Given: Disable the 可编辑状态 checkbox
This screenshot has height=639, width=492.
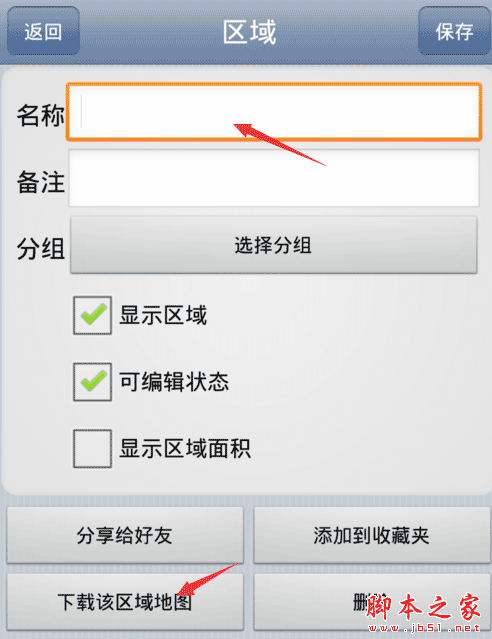Looking at the screenshot, I should (93, 382).
